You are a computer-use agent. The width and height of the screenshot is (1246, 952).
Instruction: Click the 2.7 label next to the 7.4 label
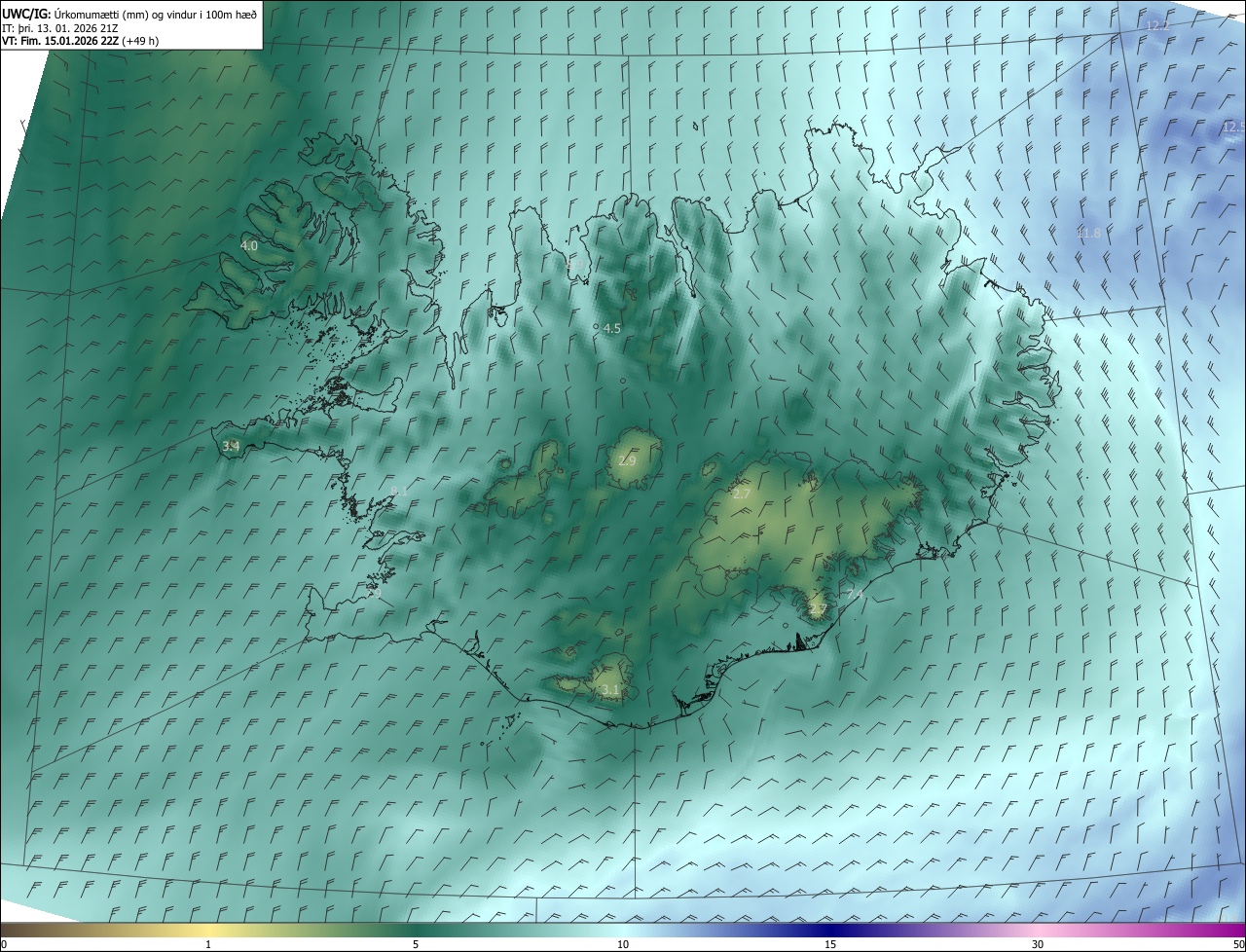coord(818,610)
